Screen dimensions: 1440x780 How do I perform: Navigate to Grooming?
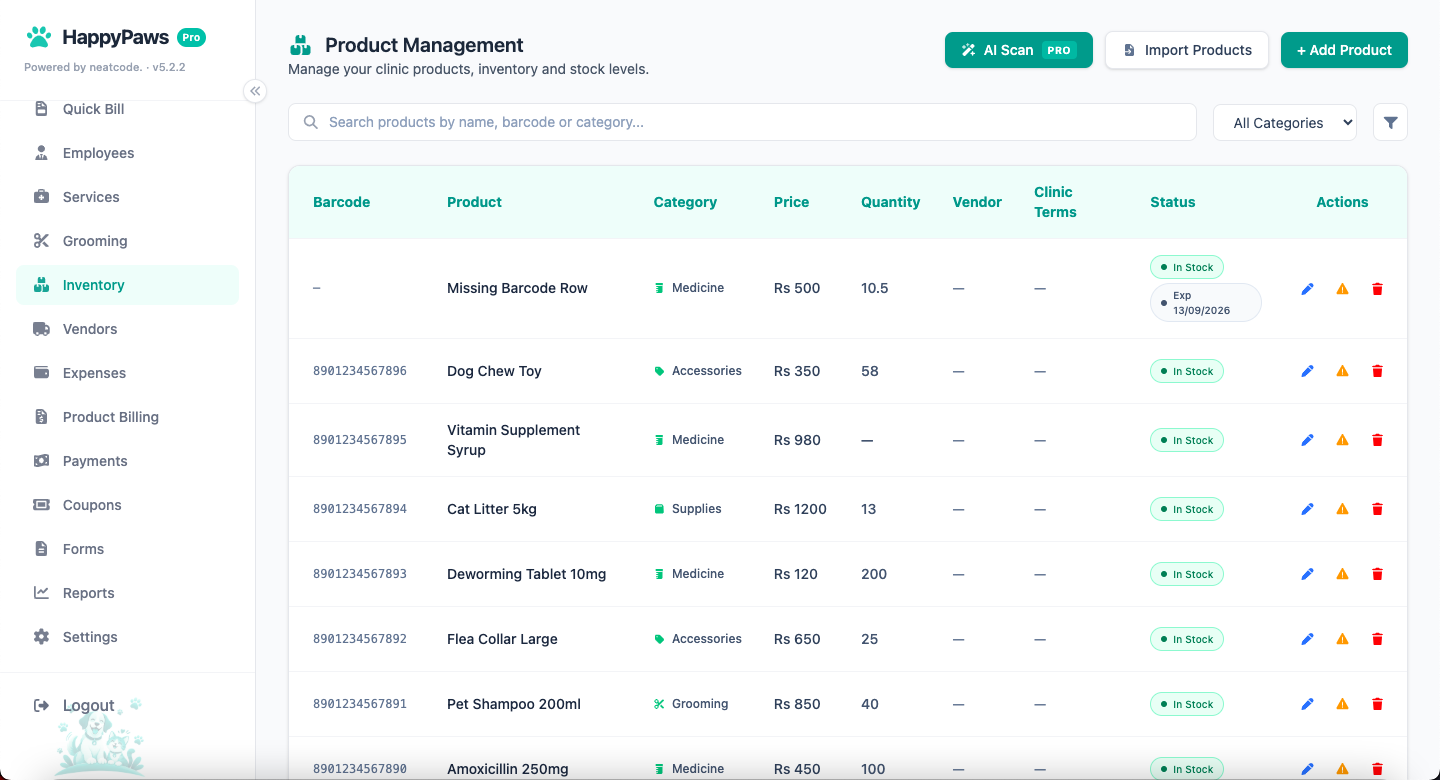pos(128,241)
